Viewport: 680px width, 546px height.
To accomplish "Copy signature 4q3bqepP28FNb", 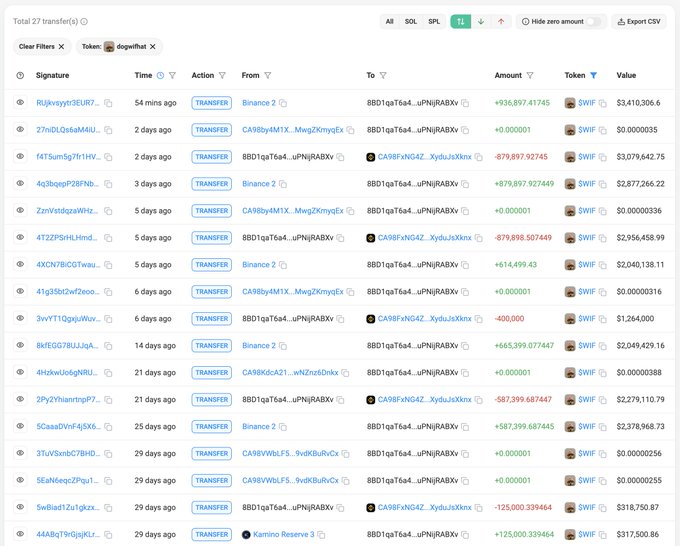I will pos(108,184).
